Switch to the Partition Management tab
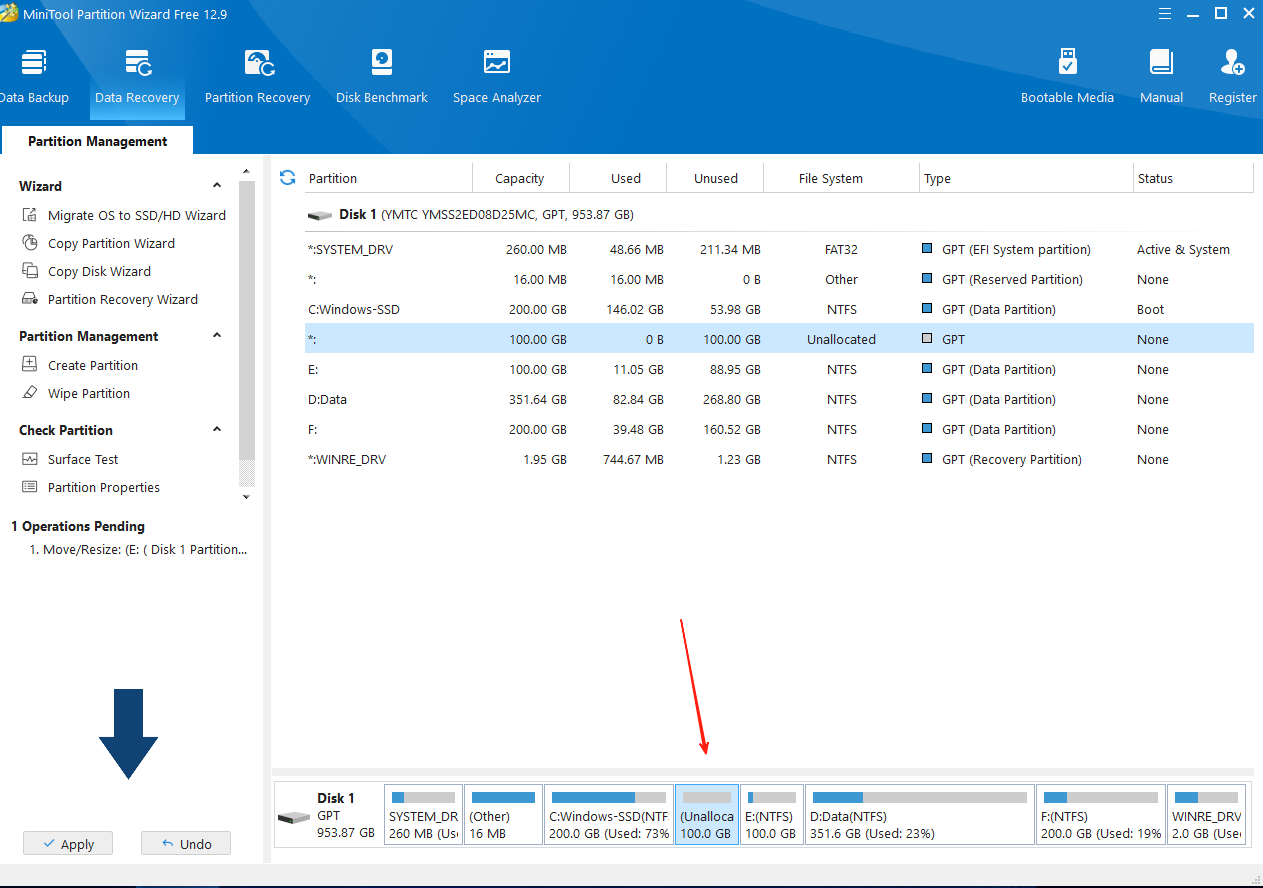1263x888 pixels. tap(97, 141)
